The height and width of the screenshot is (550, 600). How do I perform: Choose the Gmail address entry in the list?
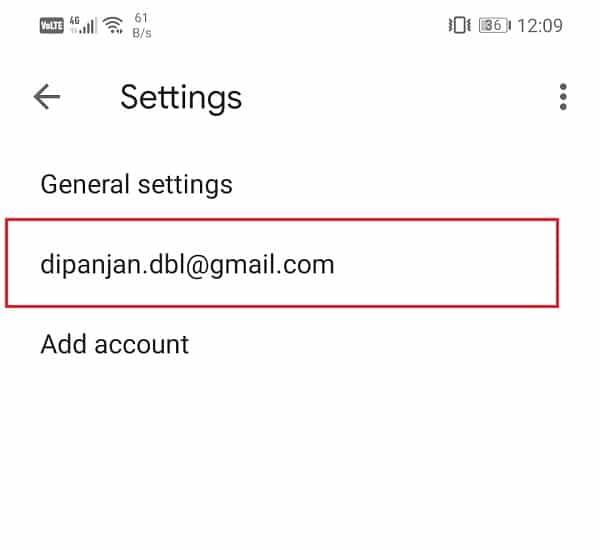[x=282, y=263]
